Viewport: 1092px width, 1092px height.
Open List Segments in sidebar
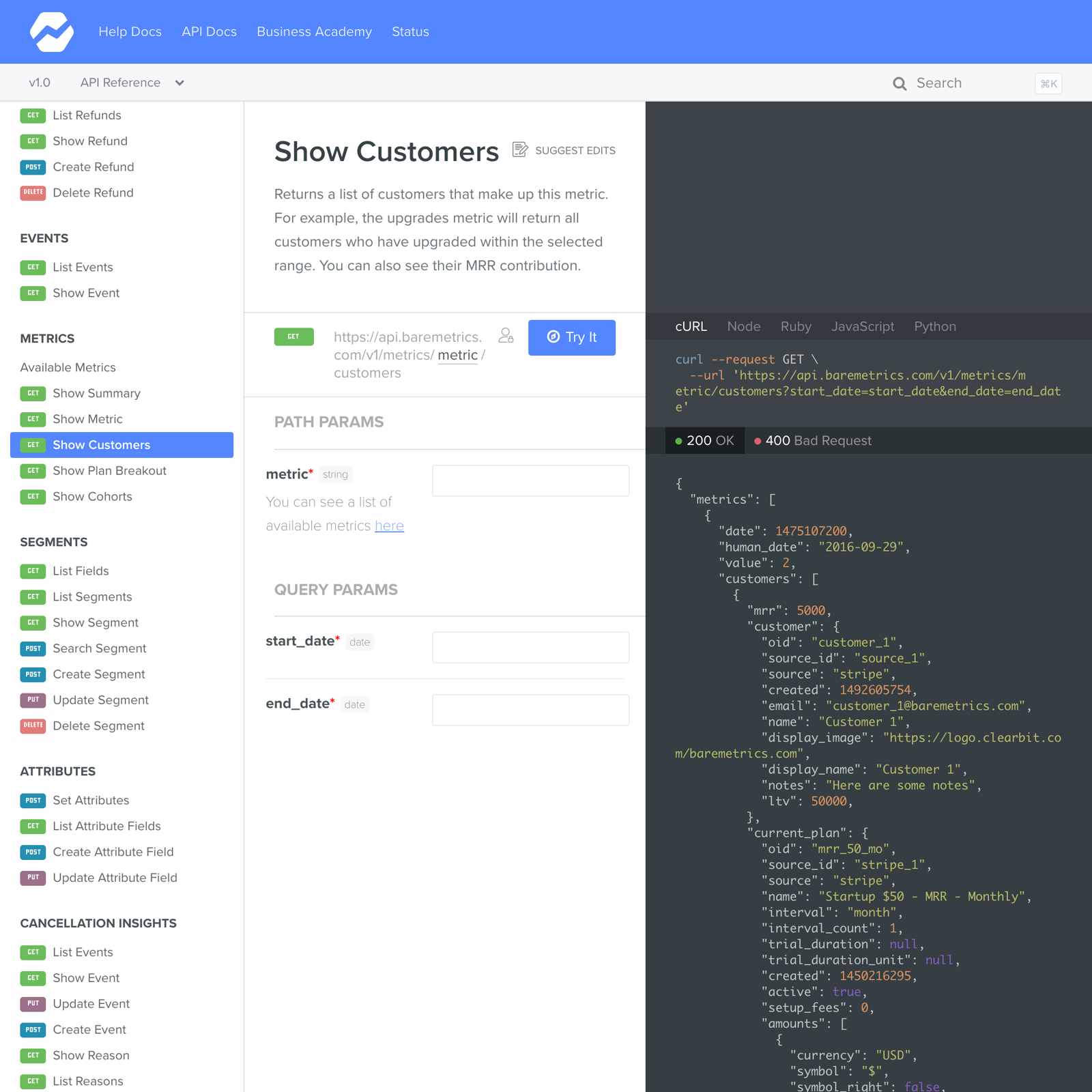92,597
